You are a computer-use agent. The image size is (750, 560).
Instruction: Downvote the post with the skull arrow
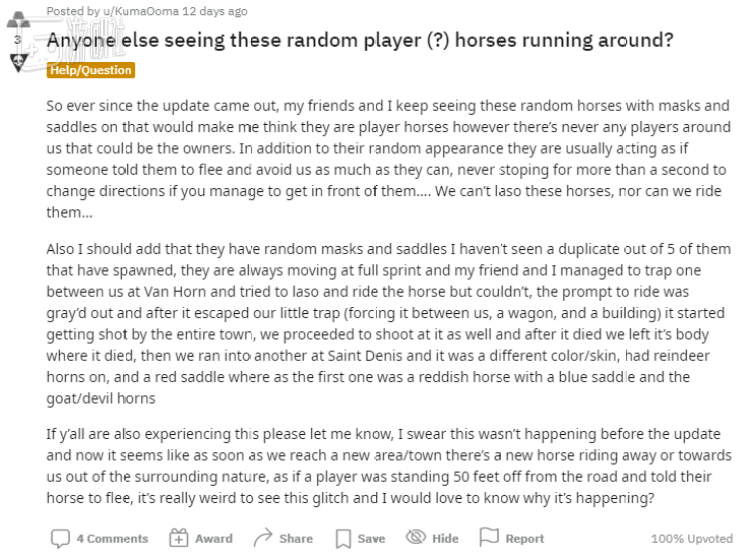(20, 62)
